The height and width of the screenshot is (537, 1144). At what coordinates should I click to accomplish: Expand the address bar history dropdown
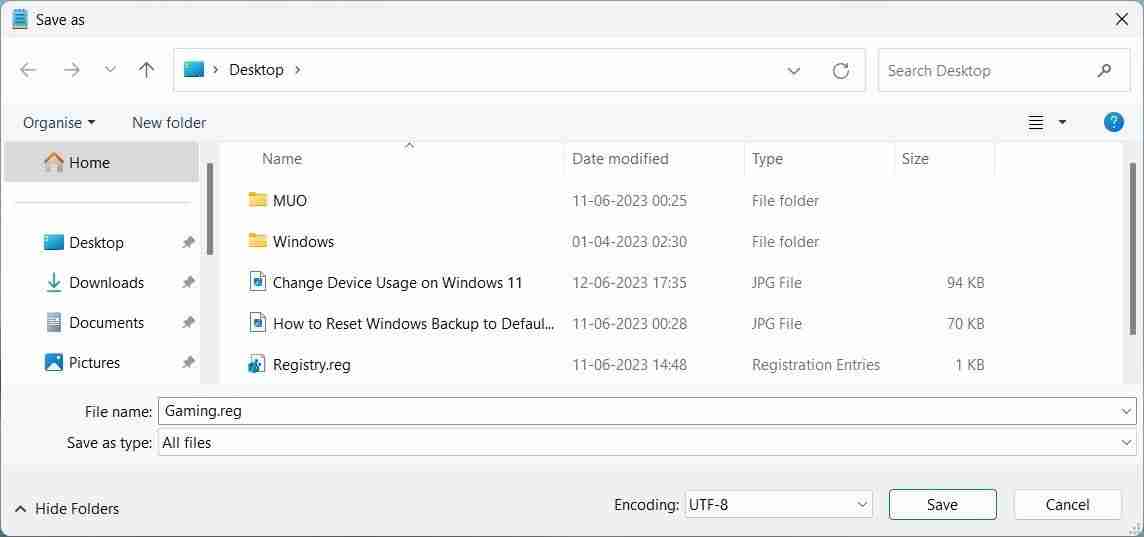coord(794,70)
